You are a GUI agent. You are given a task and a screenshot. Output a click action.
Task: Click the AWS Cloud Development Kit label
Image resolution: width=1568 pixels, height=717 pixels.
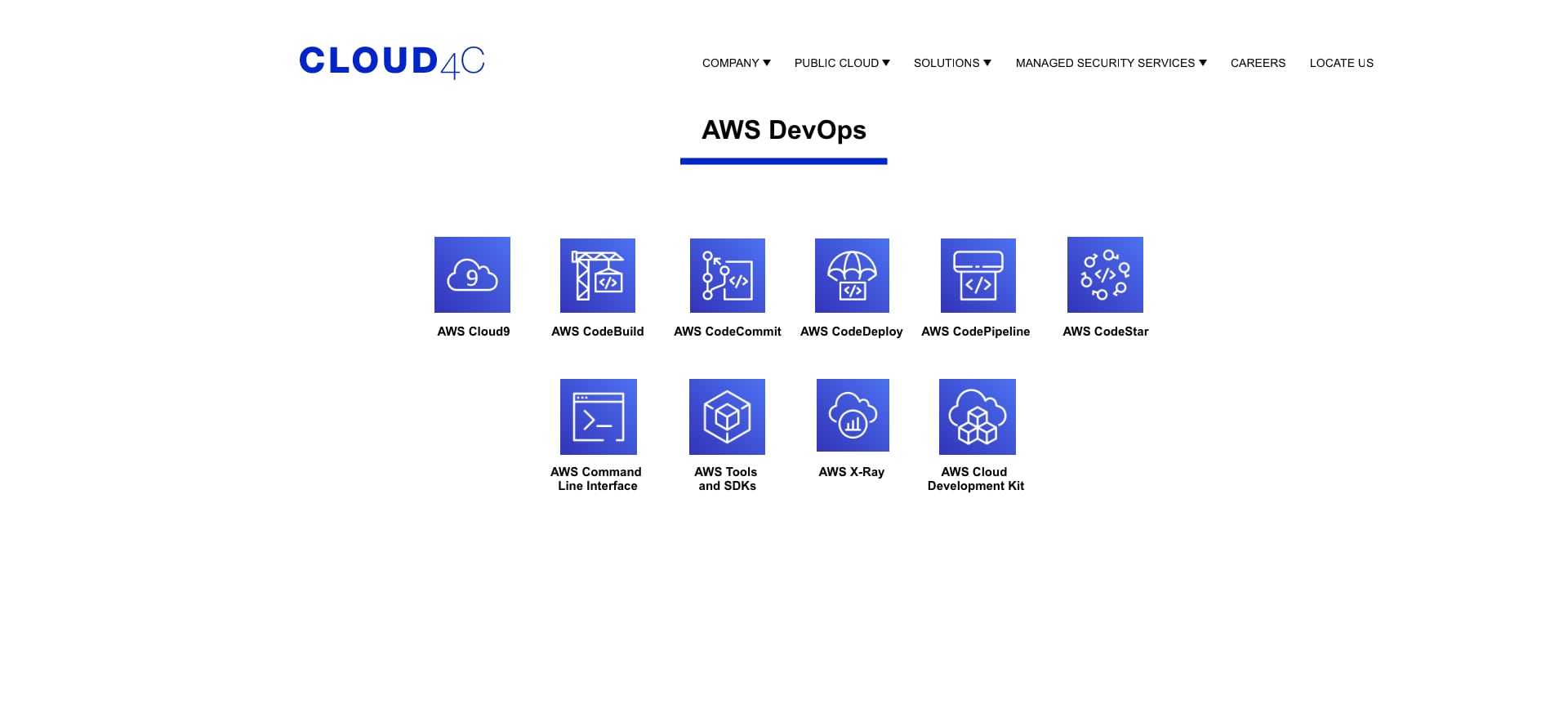(976, 479)
